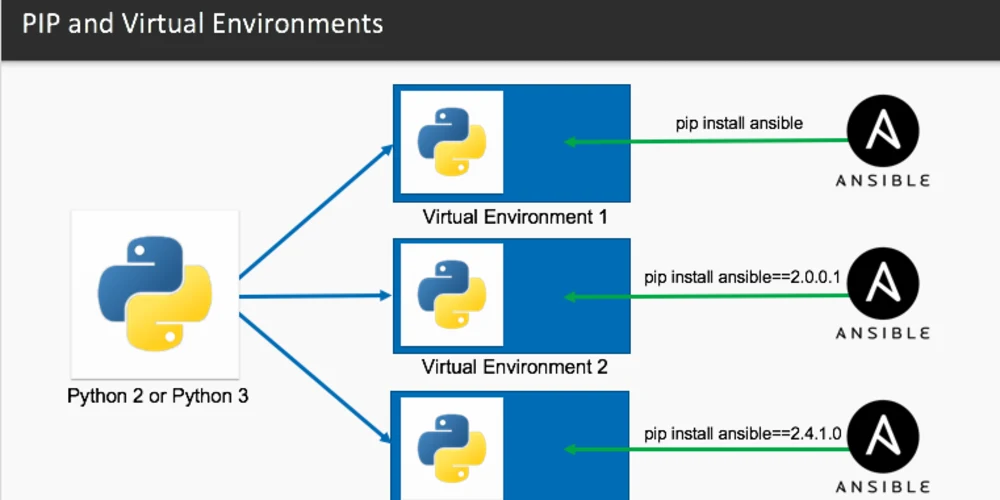Click the Ansible logo beside pip install ansible

883,131
